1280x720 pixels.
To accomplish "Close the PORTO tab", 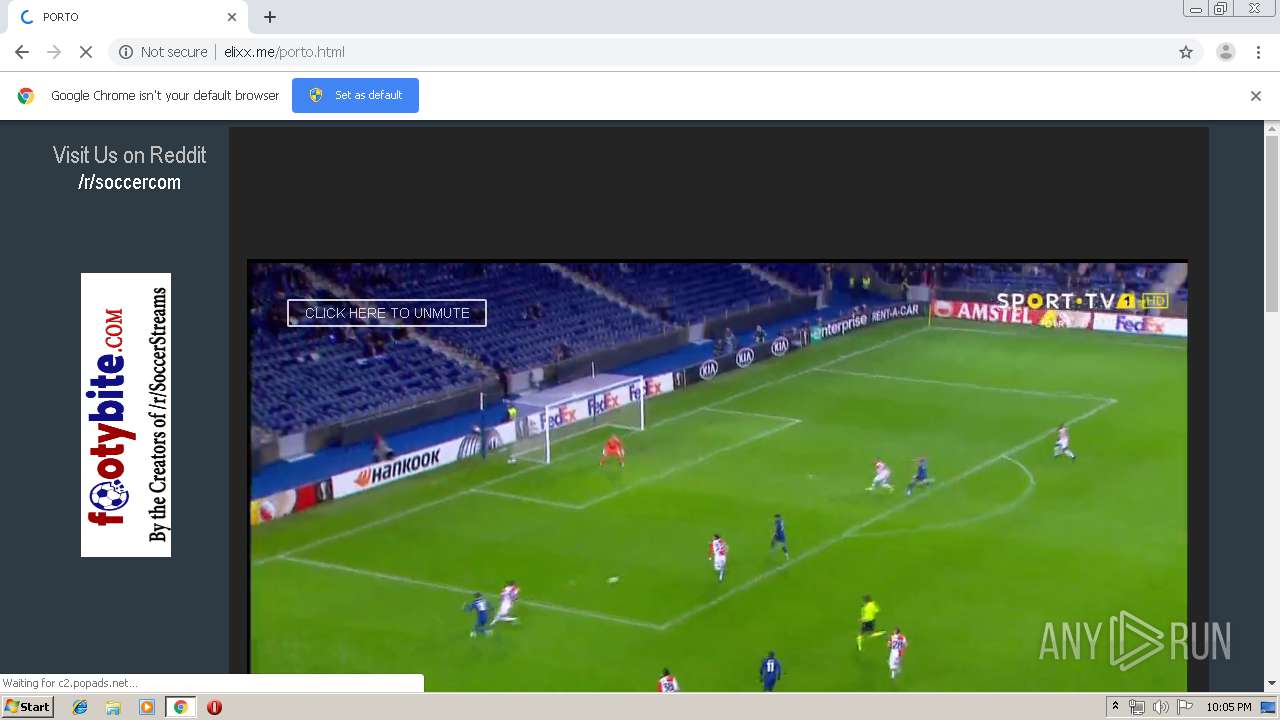I will tap(232, 17).
